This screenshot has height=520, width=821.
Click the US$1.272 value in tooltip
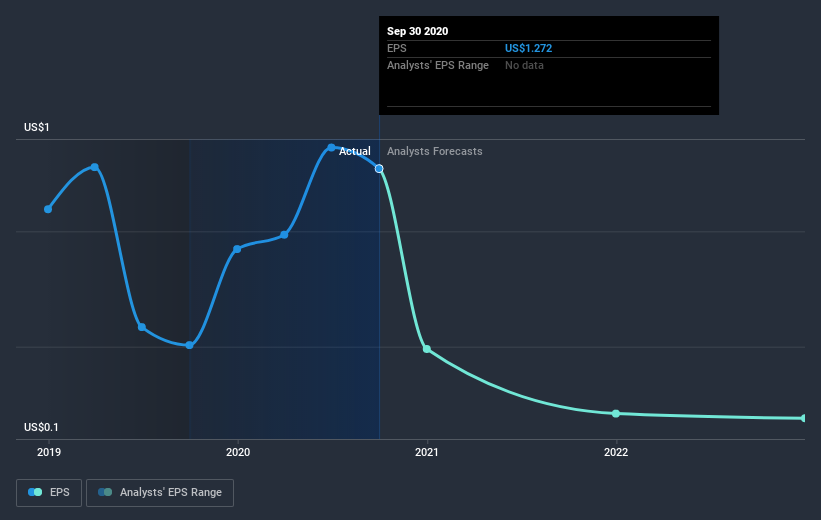coord(528,48)
